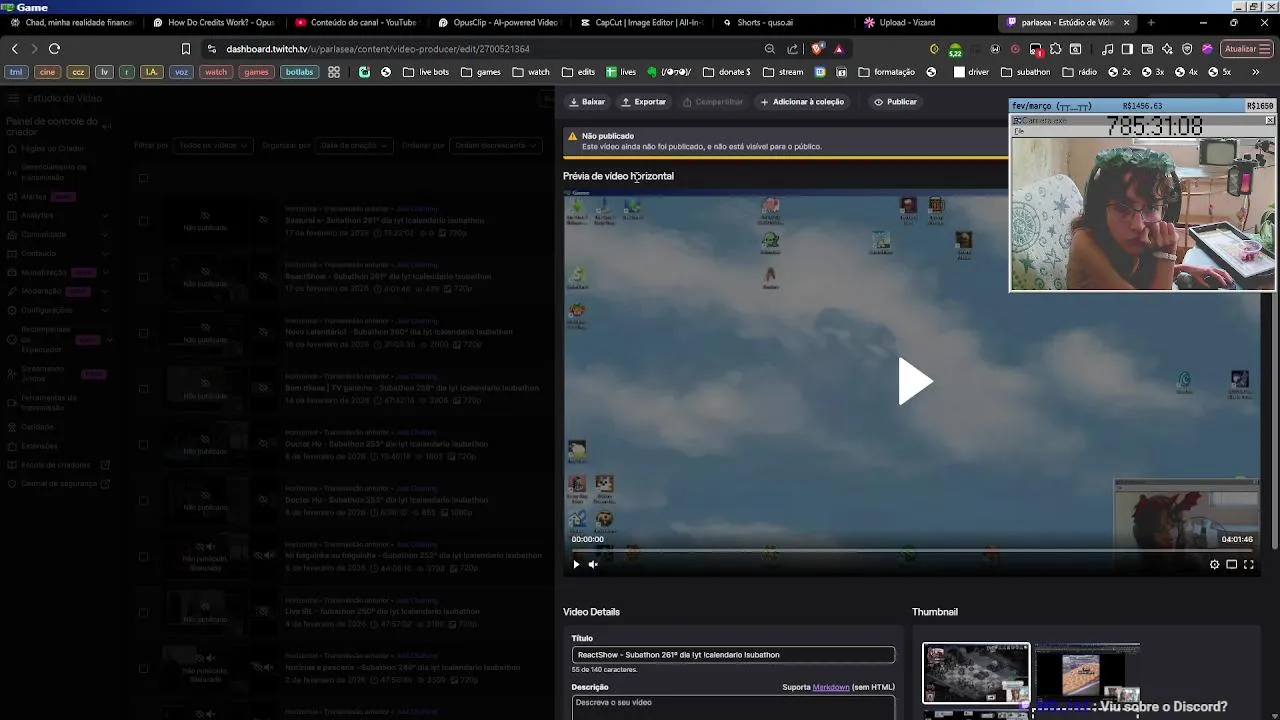Image resolution: width=1280 pixels, height=720 pixels.
Task: Open Data de criação sort dropdown
Action: [353, 145]
